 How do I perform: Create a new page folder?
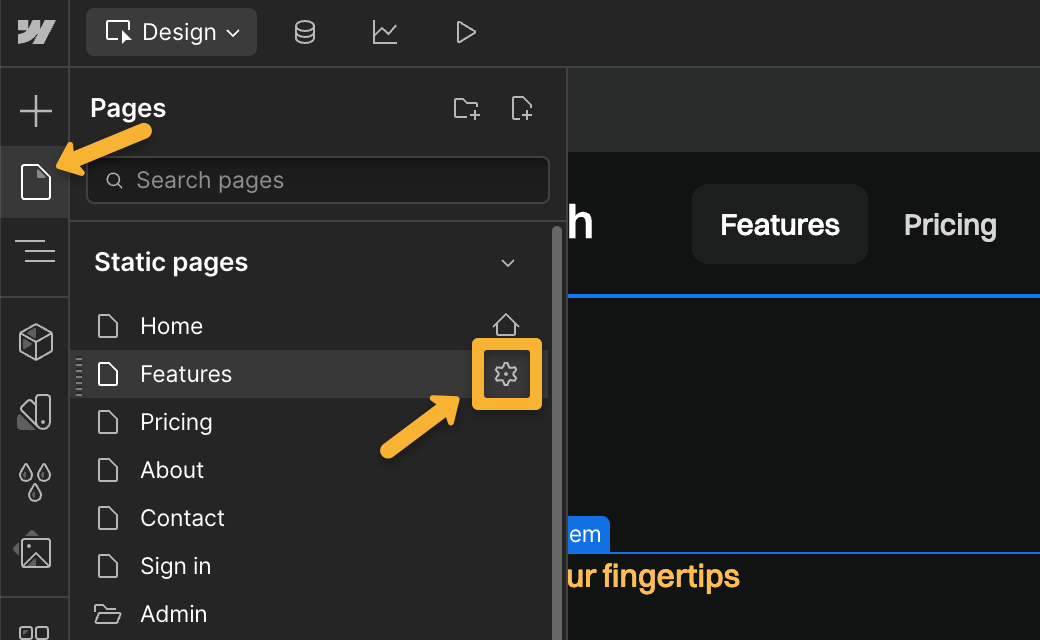point(466,109)
